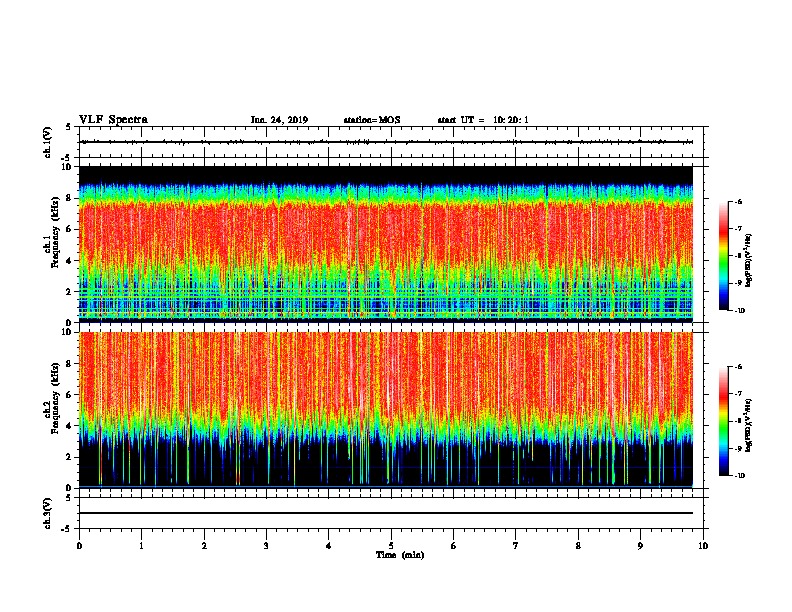Click time axis tick label "9"
Screen dimensions: 792x612
[640, 546]
